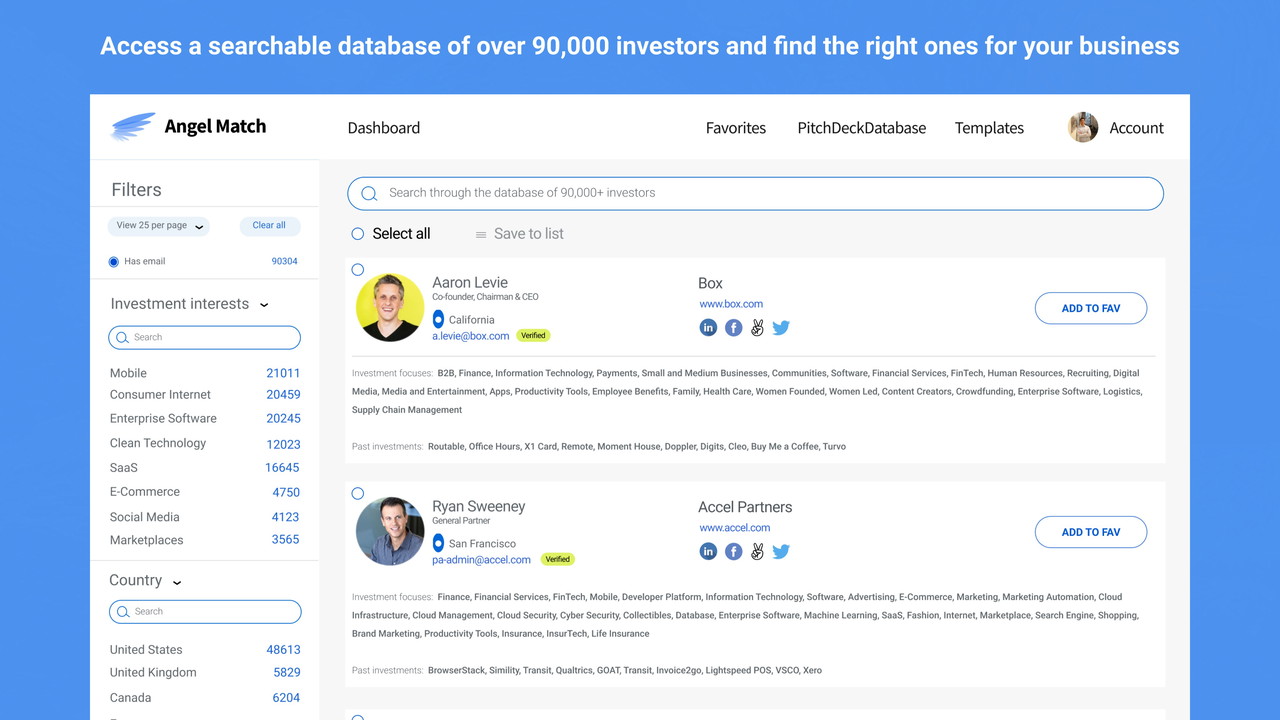Viewport: 1280px width, 720px height.
Task: Select Aaron Levie's card checkbox
Action: 358,270
